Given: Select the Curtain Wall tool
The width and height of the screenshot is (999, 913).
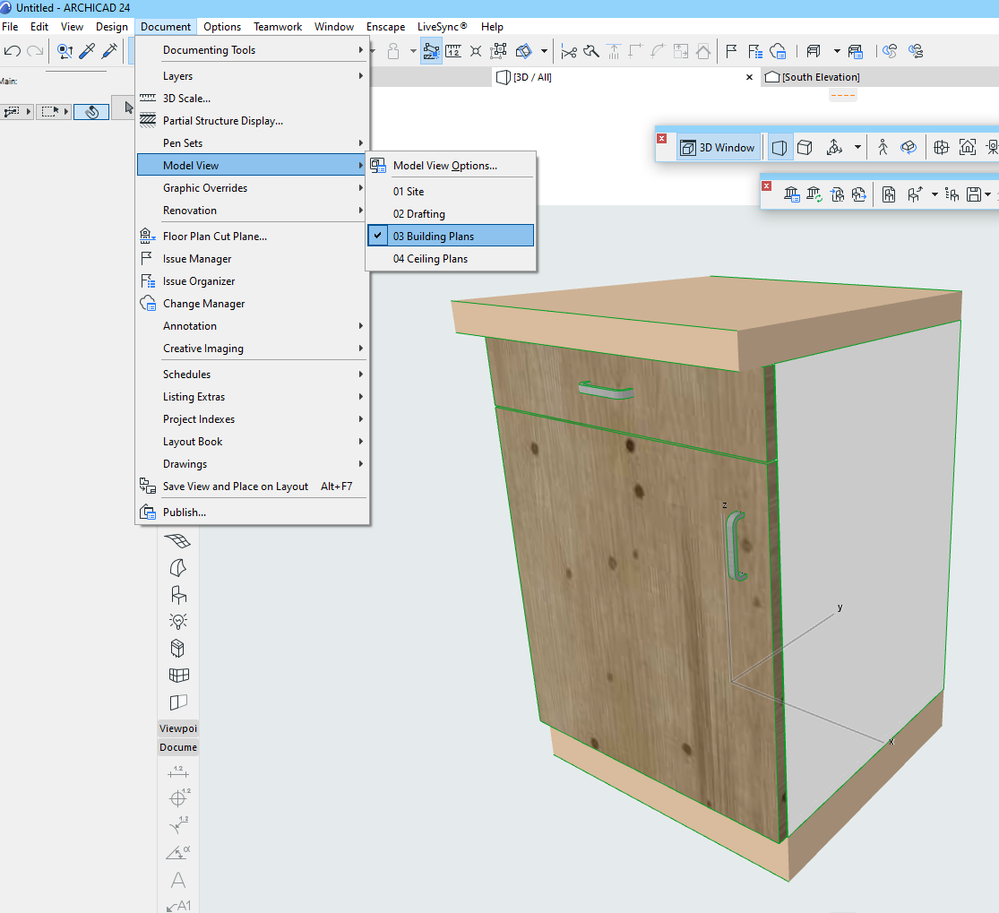Looking at the screenshot, I should (178, 675).
